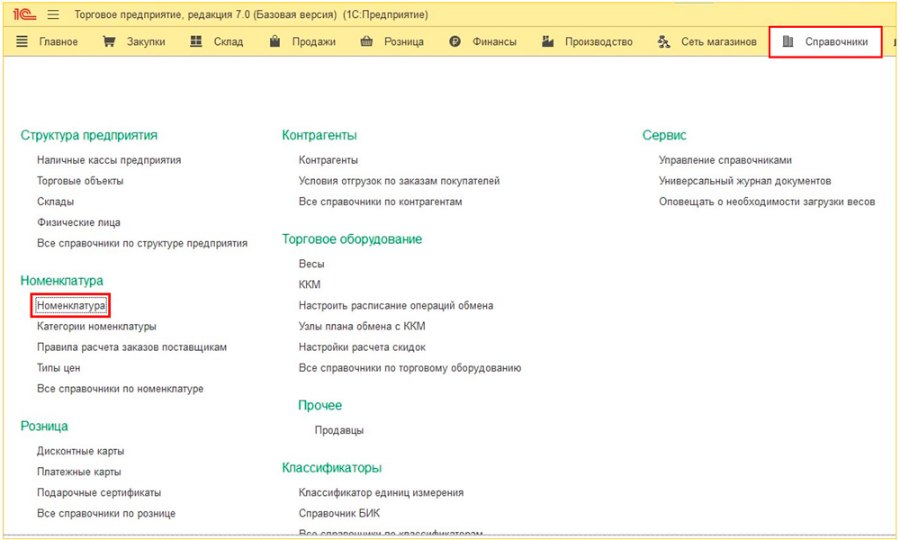Screen dimensions: 900x540
Task: Click the green Контрагенты group heading
Action: tap(319, 135)
